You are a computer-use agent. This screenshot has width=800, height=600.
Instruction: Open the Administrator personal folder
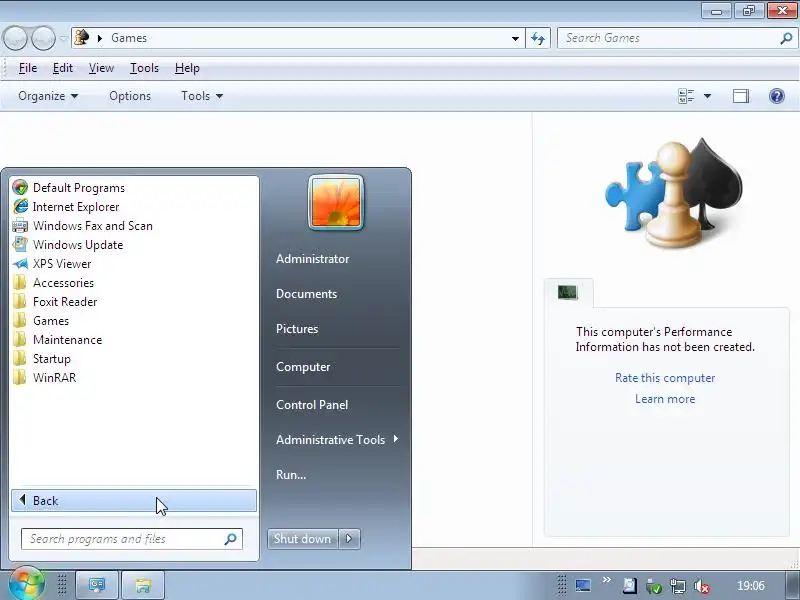tap(312, 259)
